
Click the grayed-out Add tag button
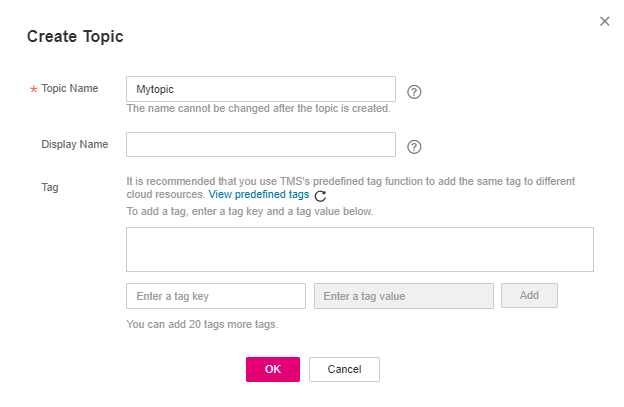529,296
